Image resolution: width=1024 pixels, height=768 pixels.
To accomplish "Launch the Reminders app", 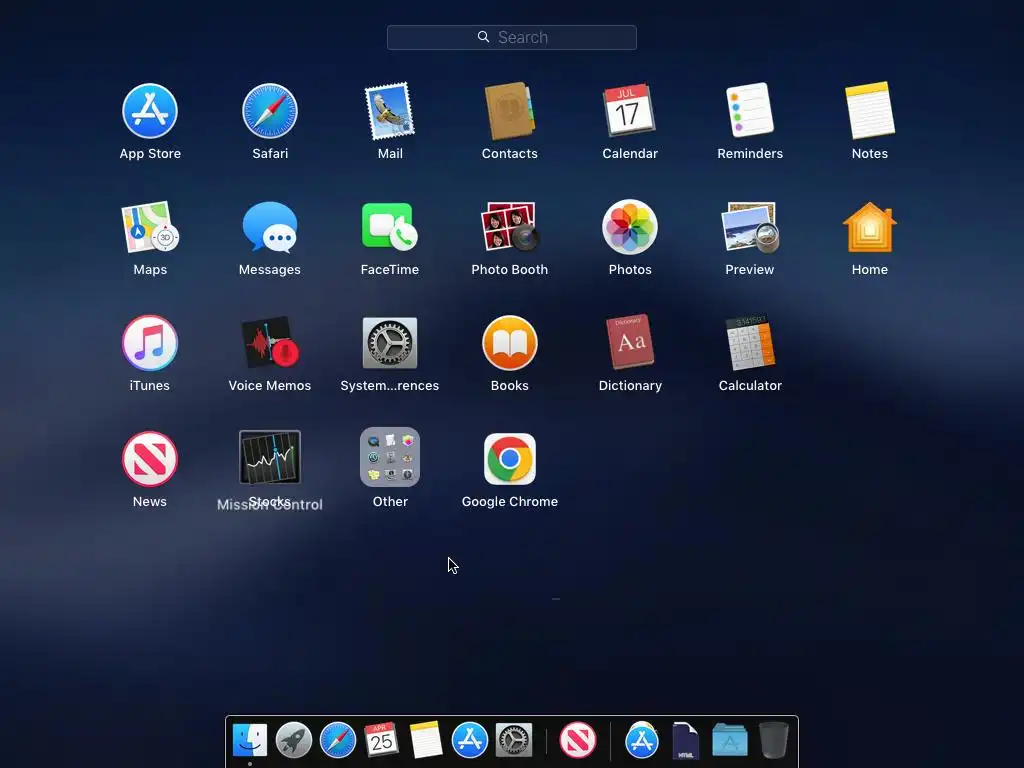I will (750, 110).
